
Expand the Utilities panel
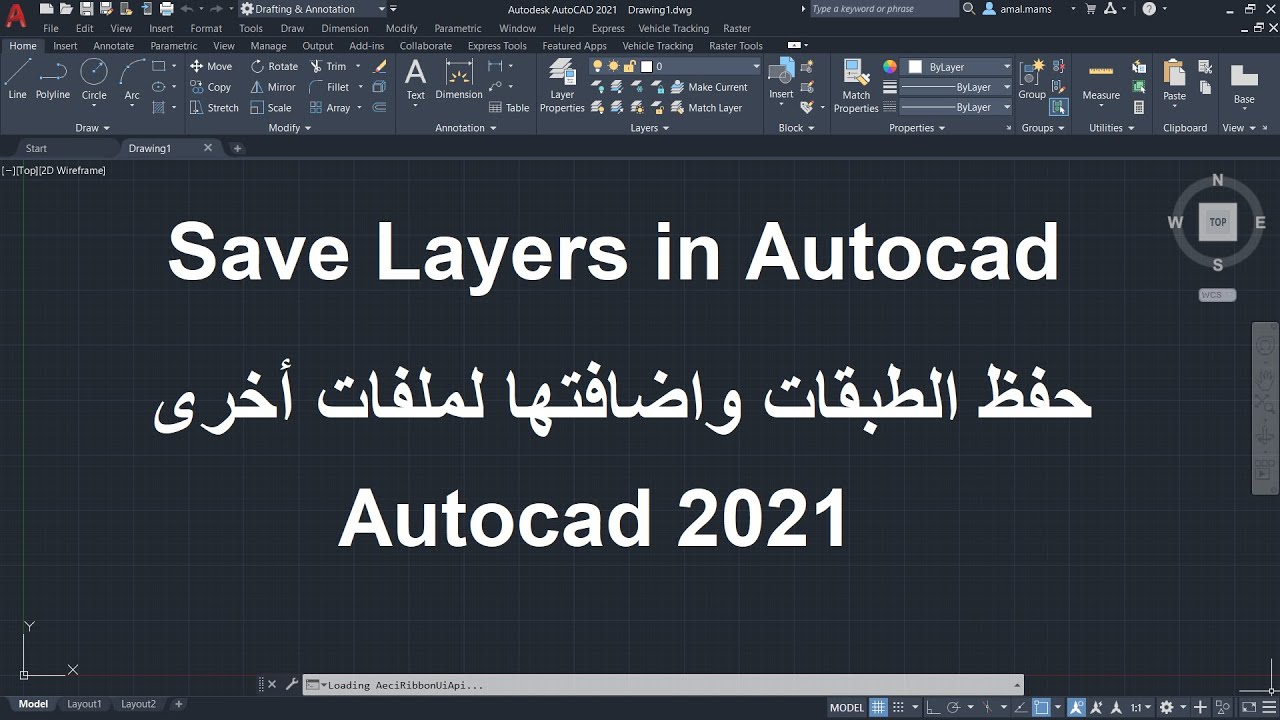[1111, 128]
